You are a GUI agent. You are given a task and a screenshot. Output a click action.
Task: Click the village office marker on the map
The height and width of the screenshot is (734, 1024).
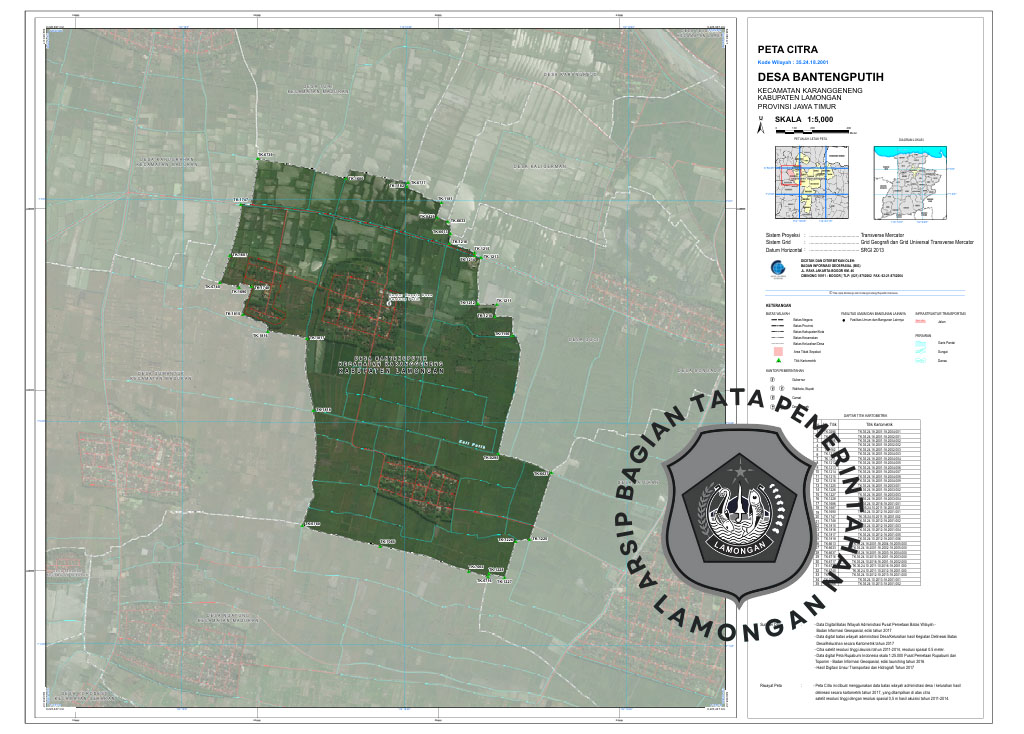coord(391,298)
